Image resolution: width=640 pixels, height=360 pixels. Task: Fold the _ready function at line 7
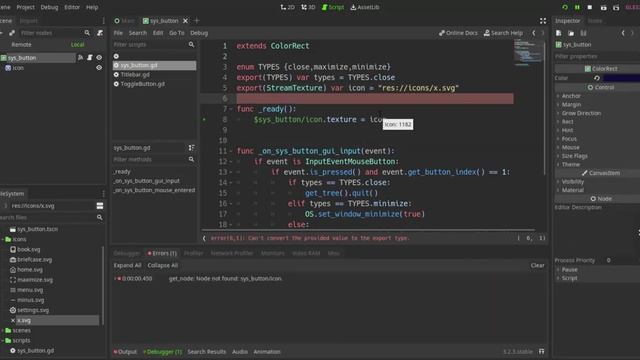231,109
